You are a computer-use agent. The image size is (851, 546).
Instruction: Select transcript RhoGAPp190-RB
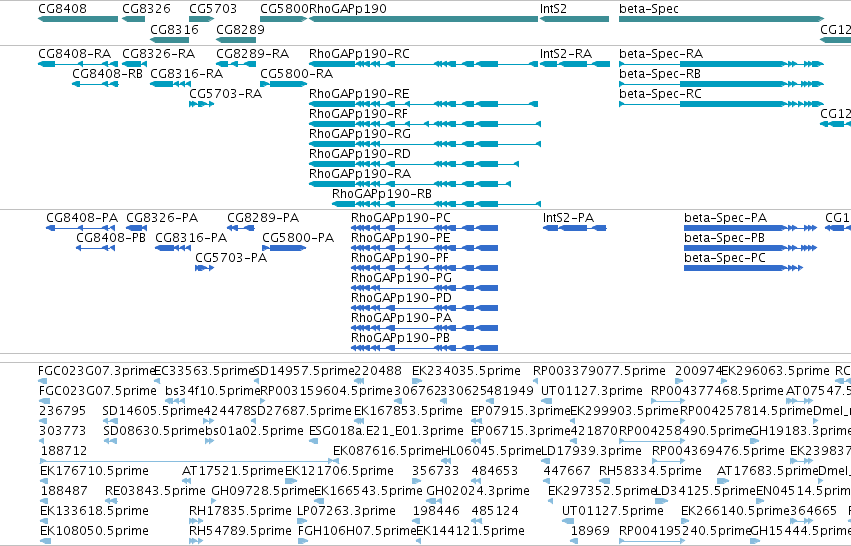coord(436,204)
